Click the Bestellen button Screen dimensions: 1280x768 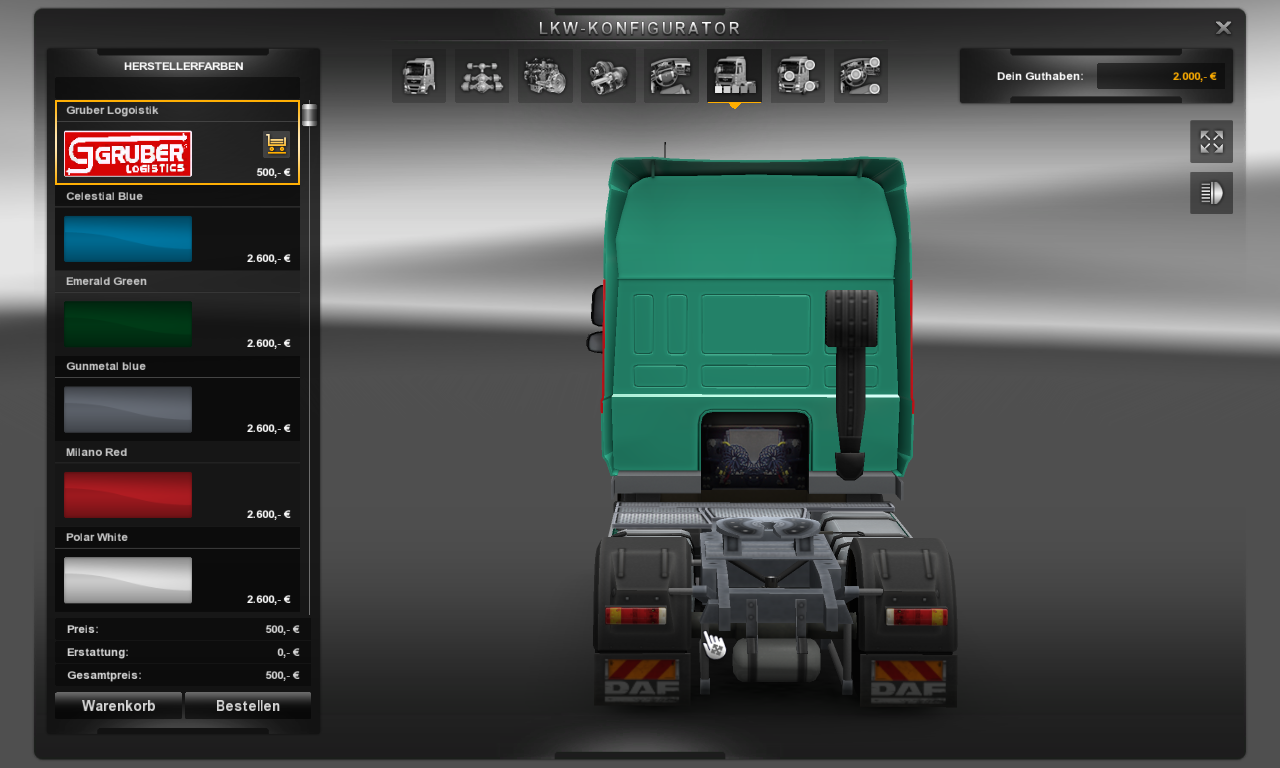(x=248, y=706)
